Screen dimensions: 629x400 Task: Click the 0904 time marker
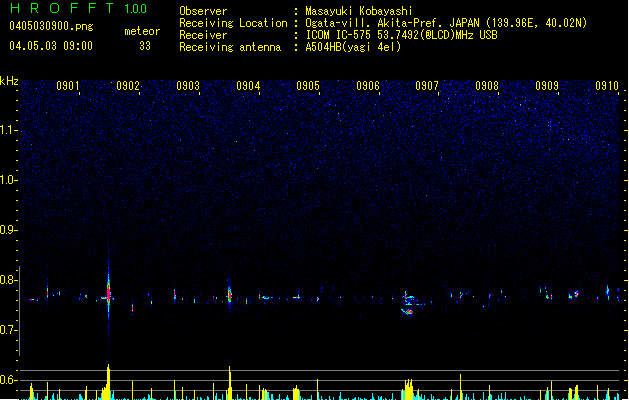click(x=248, y=86)
